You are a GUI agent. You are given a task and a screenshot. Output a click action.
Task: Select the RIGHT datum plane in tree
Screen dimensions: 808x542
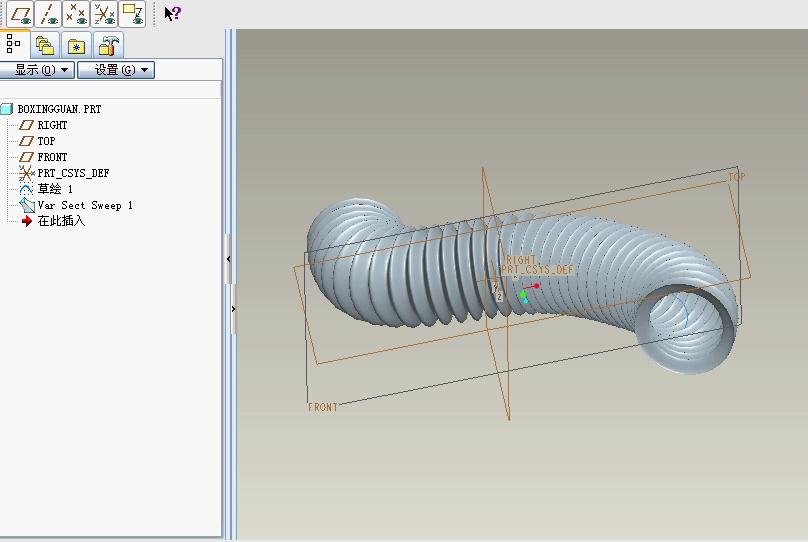click(52, 125)
